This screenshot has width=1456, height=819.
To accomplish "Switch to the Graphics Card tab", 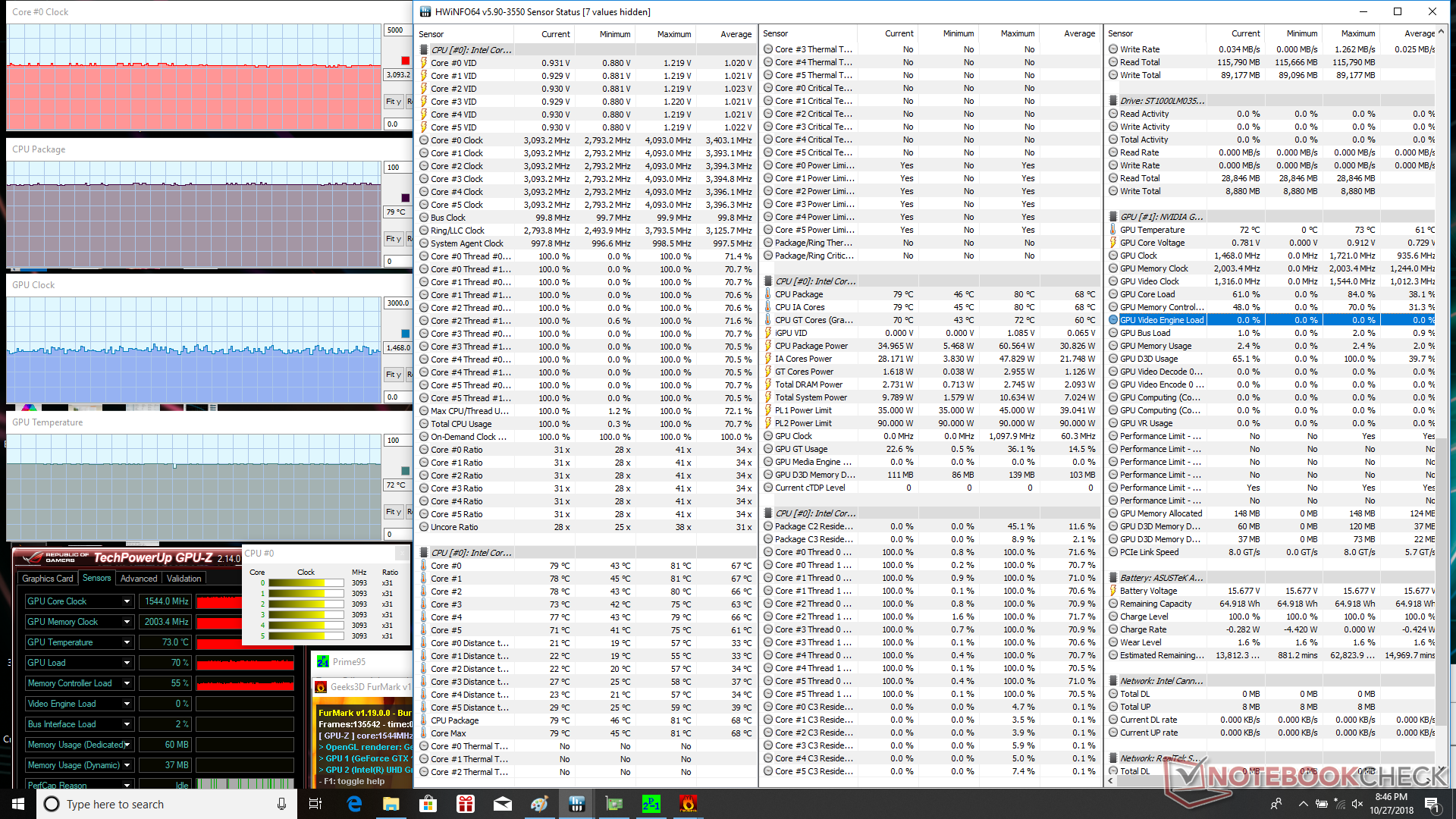I will [48, 579].
